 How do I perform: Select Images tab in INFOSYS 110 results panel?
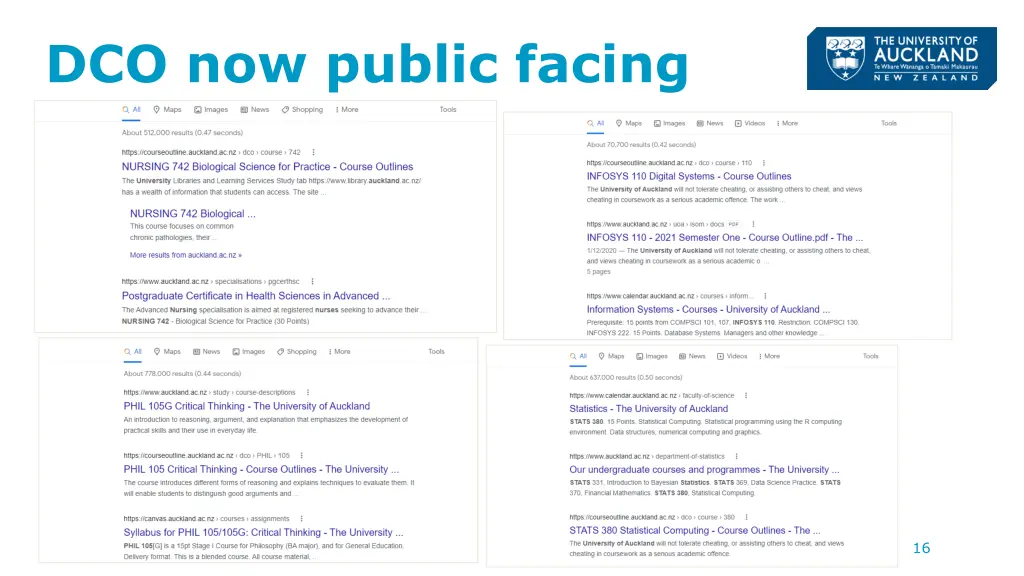coord(669,123)
